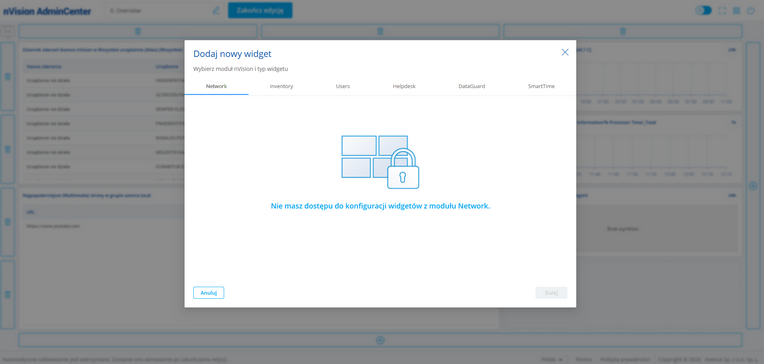The width and height of the screenshot is (764, 364).
Task: Click the 'Nazwa zdarzenia' column header
Action: click(44, 66)
